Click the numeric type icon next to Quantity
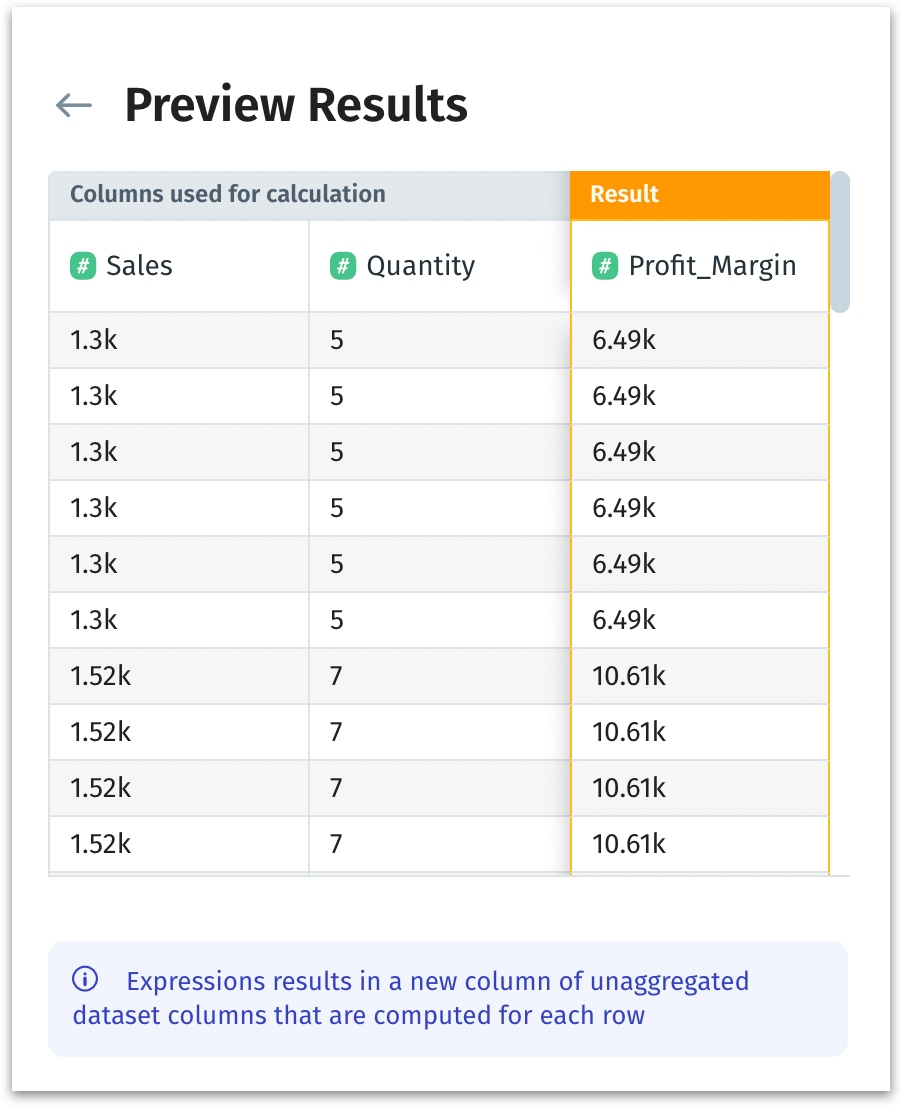901x1107 pixels. pos(342,266)
